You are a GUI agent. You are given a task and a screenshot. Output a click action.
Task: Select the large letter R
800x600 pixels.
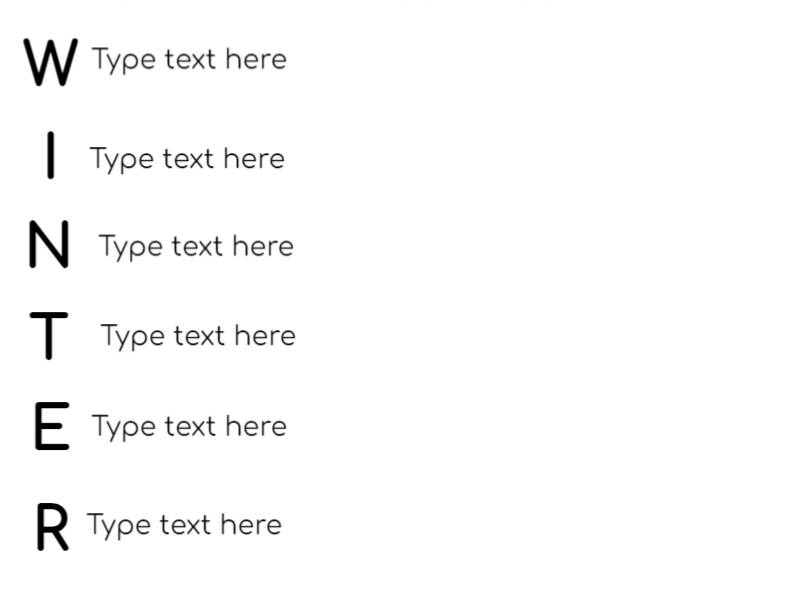click(x=52, y=527)
